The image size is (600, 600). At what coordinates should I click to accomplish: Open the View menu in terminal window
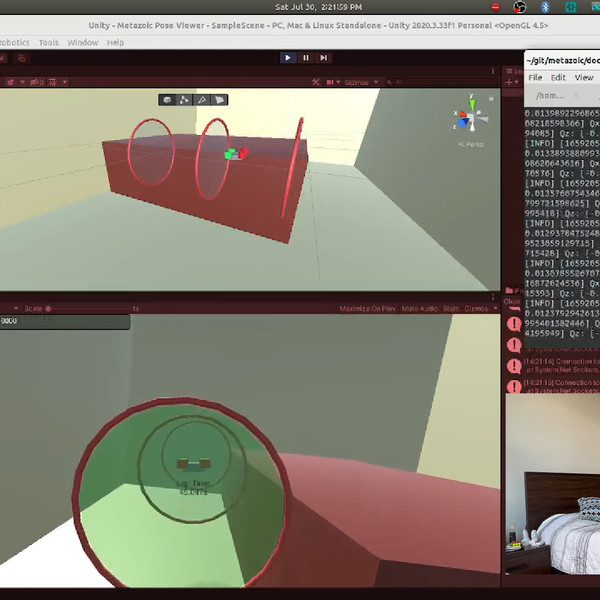(x=584, y=78)
